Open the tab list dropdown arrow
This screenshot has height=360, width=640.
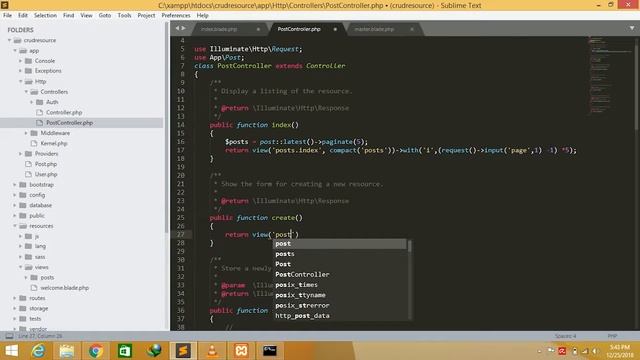[x=632, y=28]
